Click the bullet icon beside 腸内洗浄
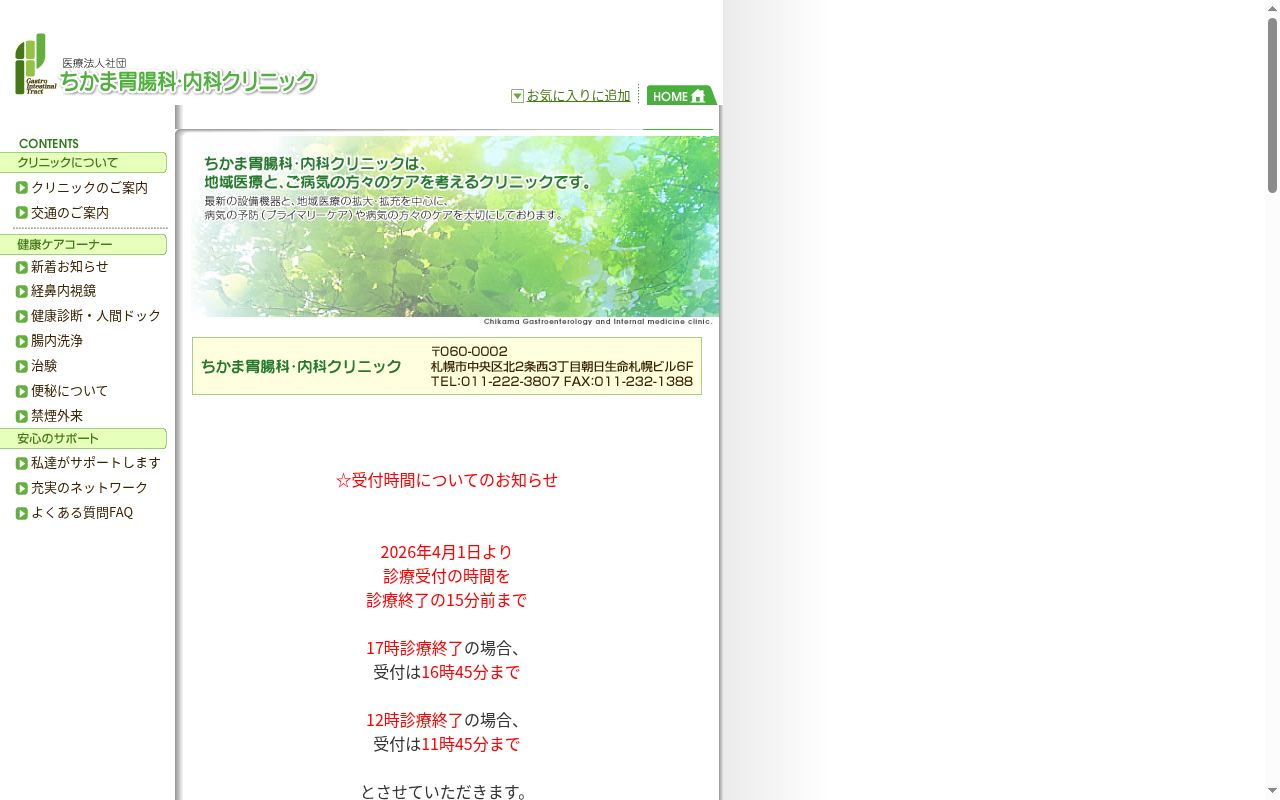 (22, 342)
